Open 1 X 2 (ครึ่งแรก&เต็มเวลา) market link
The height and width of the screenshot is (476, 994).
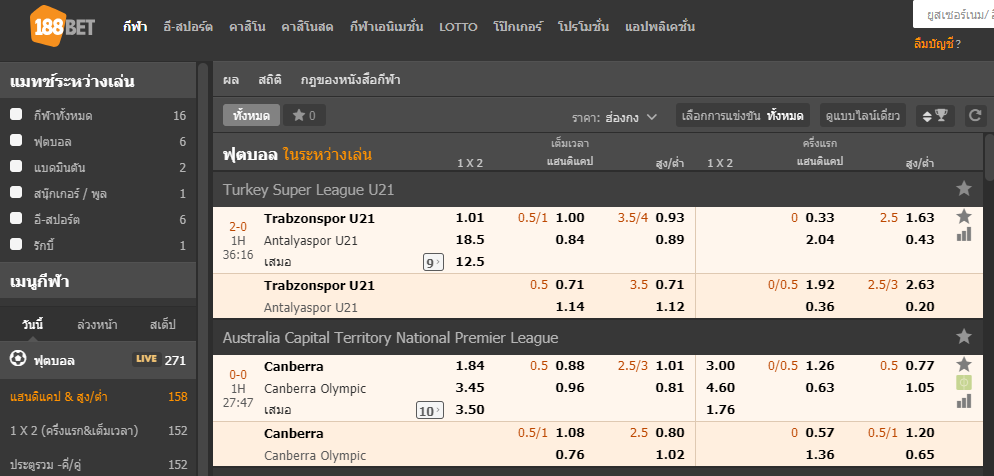74,431
